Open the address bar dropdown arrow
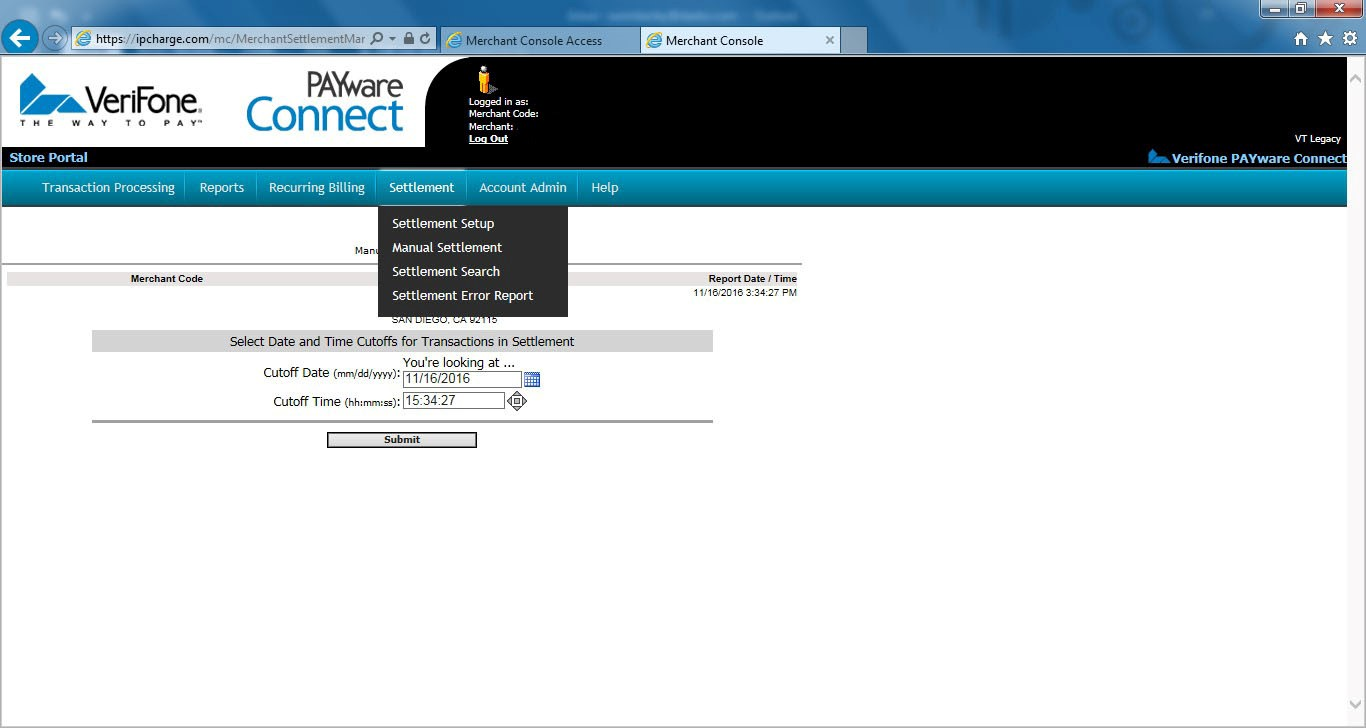The image size is (1366, 728). tap(392, 39)
